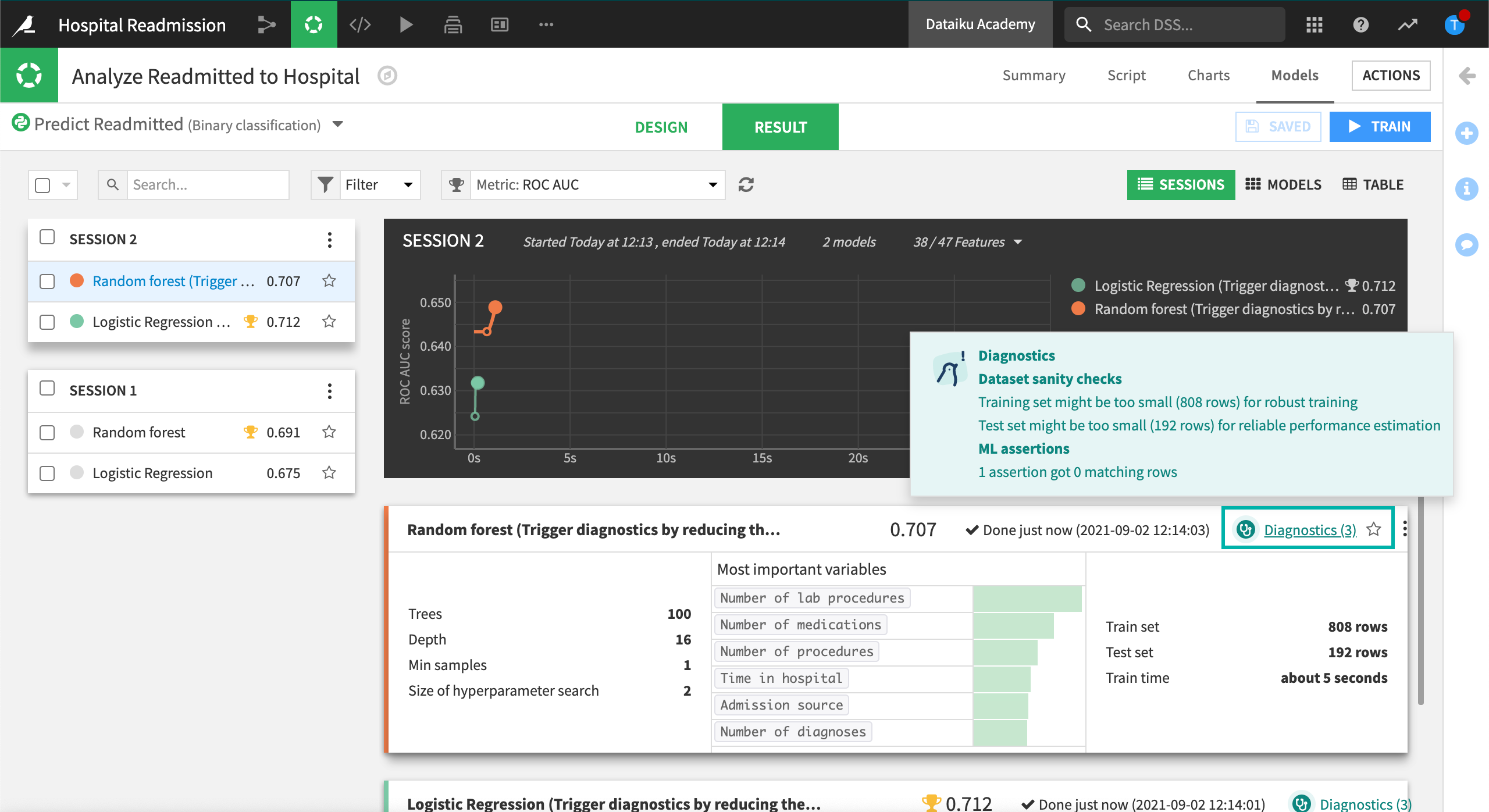Click the Jobs play icon in top bar
1489x812 pixels.
click(406, 24)
